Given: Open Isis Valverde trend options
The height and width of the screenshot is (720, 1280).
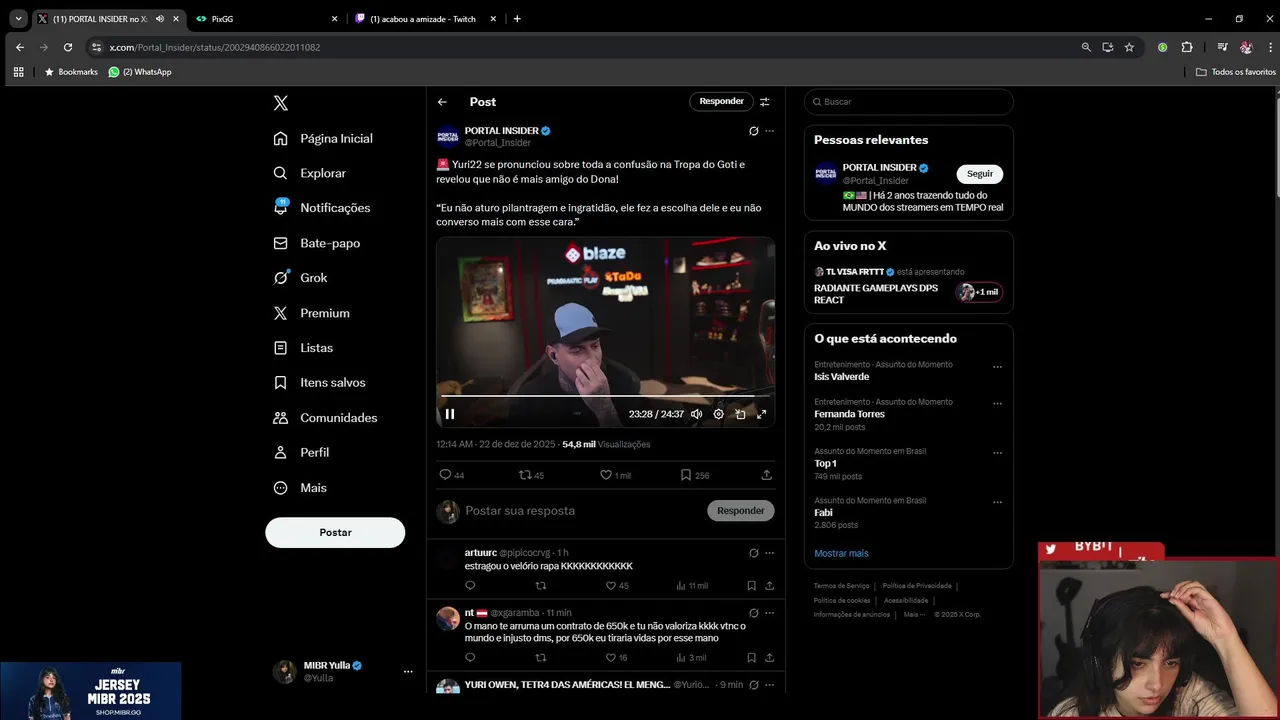Looking at the screenshot, I should coord(997,367).
